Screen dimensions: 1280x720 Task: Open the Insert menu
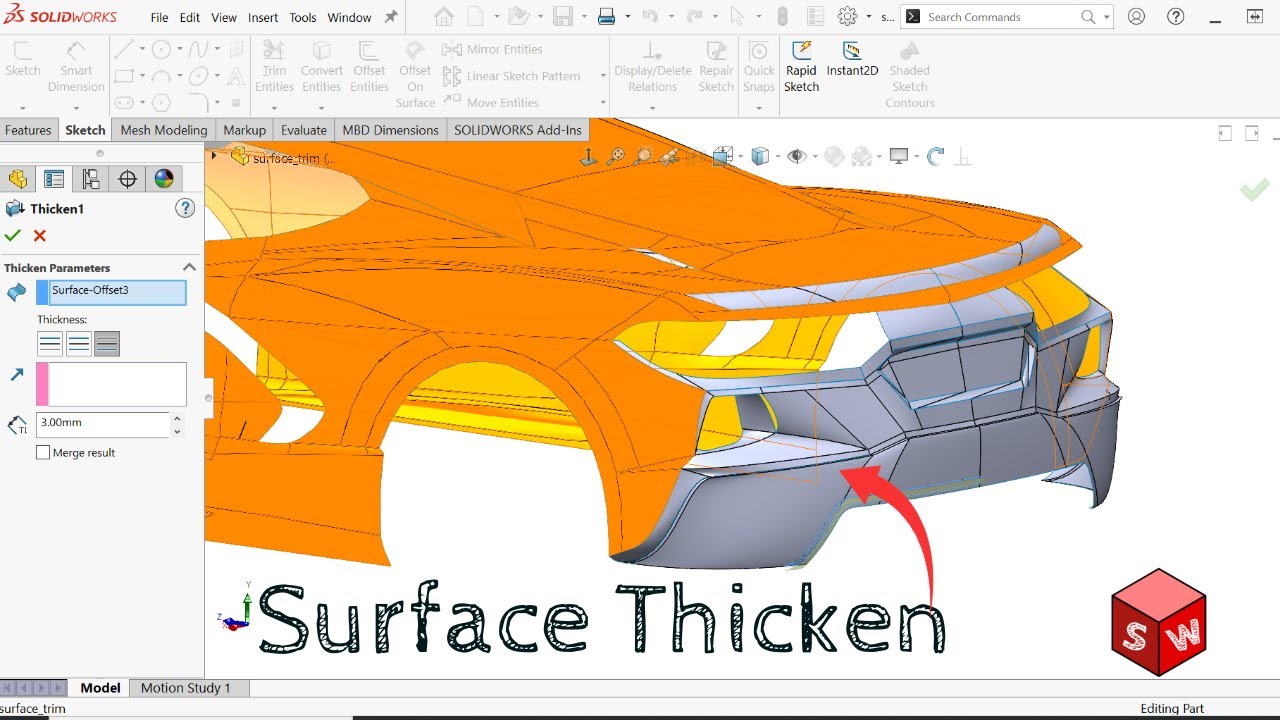tap(263, 18)
